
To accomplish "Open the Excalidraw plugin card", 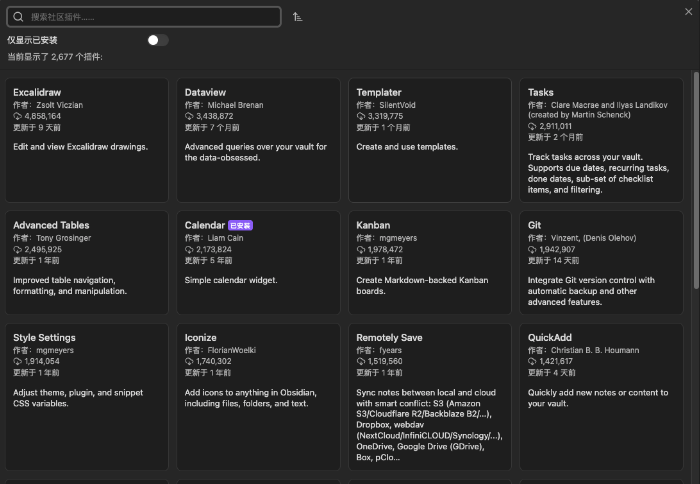I will (x=86, y=139).
